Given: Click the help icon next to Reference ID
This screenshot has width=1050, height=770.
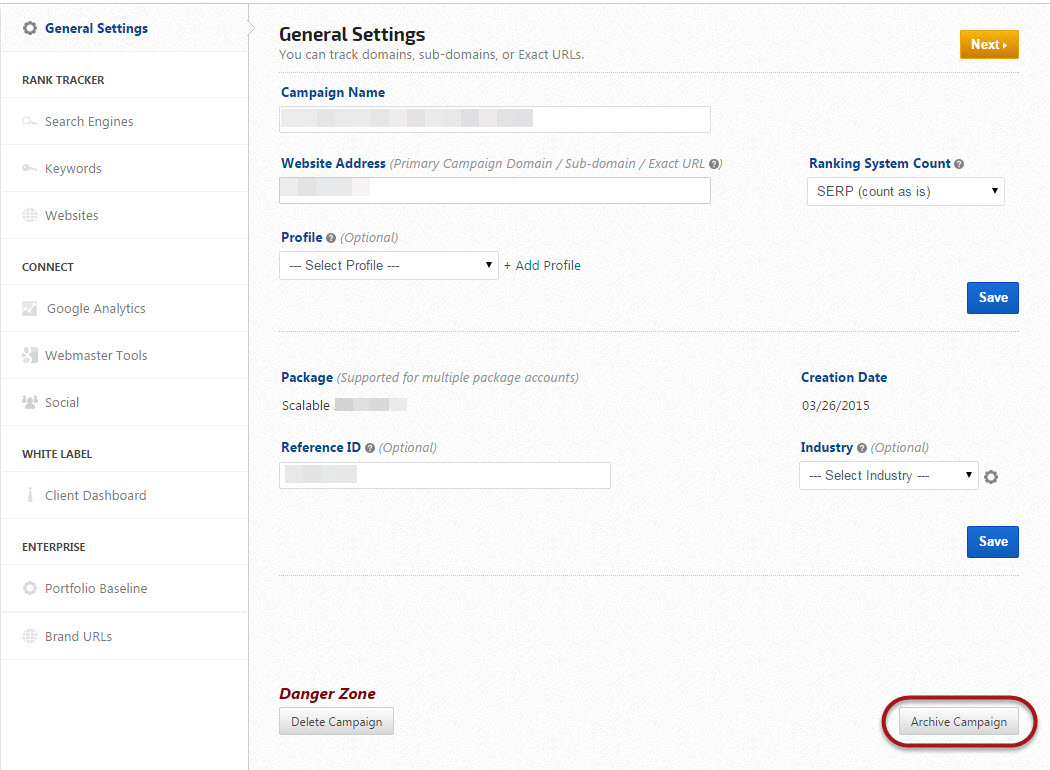Looking at the screenshot, I should [370, 448].
